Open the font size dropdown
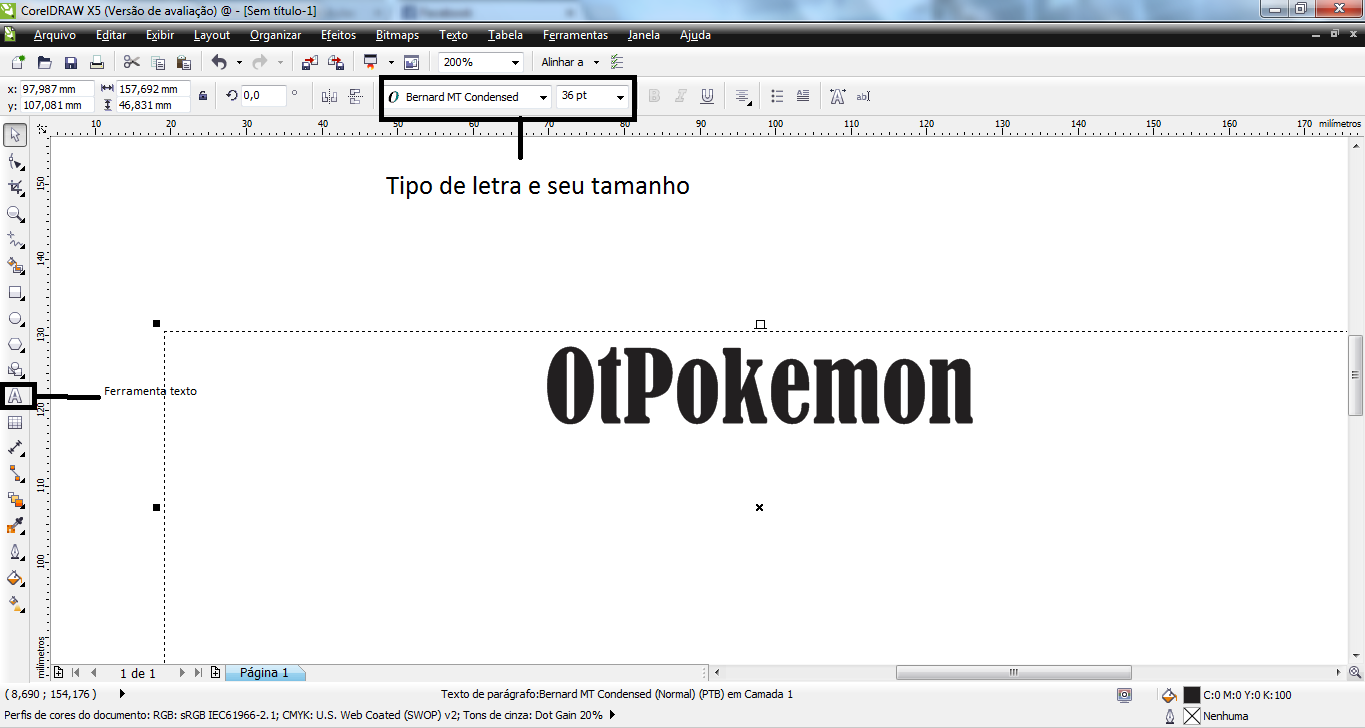Screen dimensions: 1365x728 [x=620, y=97]
